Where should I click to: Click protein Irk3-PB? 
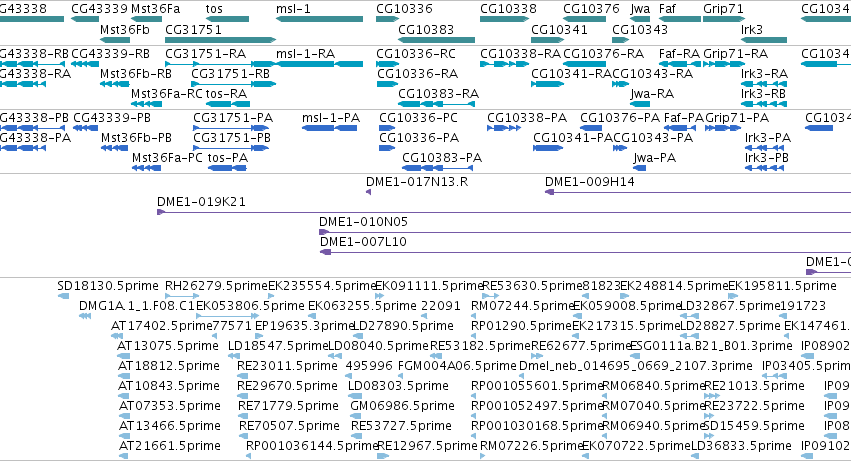[x=766, y=158]
